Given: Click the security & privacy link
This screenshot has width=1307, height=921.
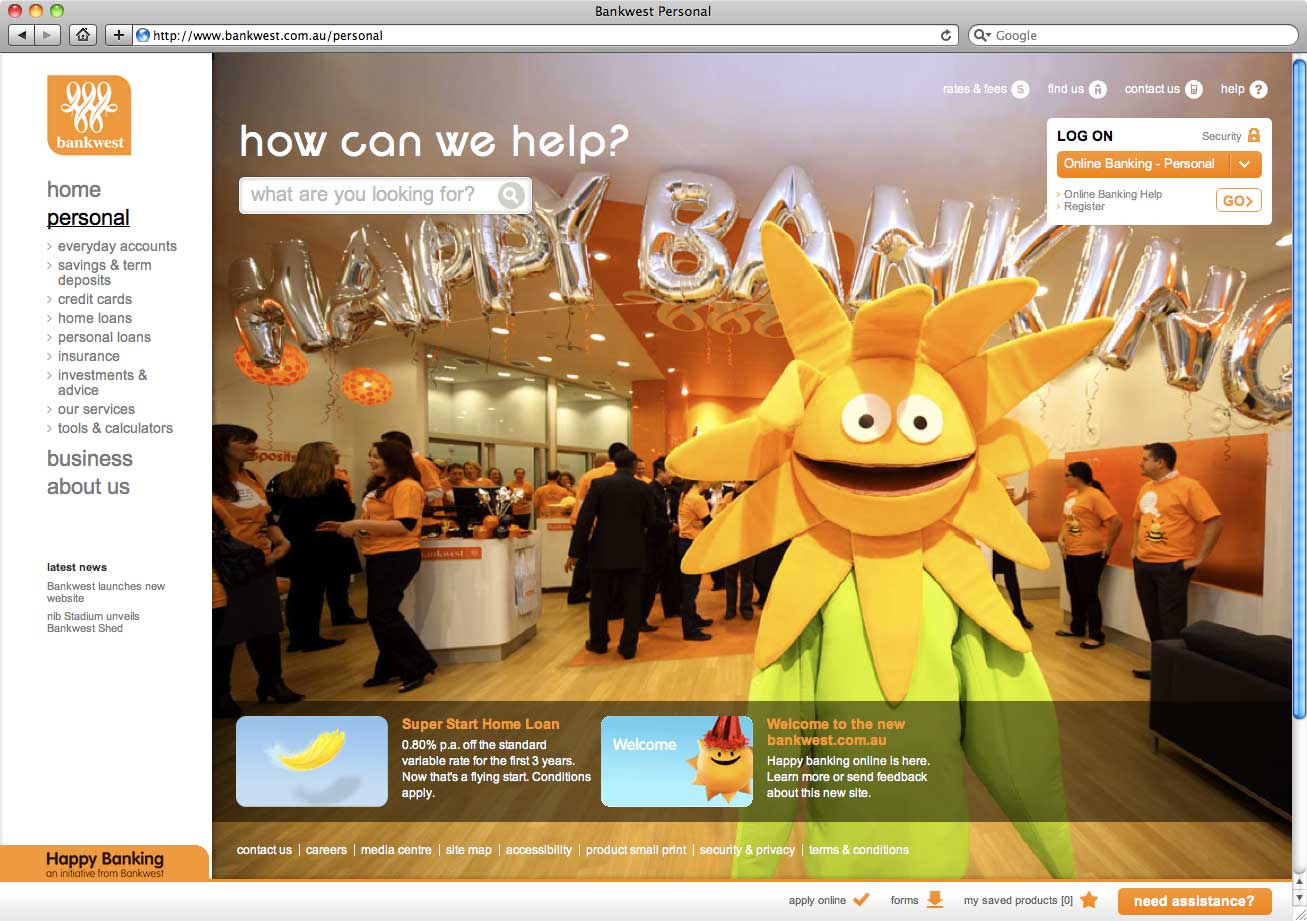Looking at the screenshot, I should tap(747, 850).
